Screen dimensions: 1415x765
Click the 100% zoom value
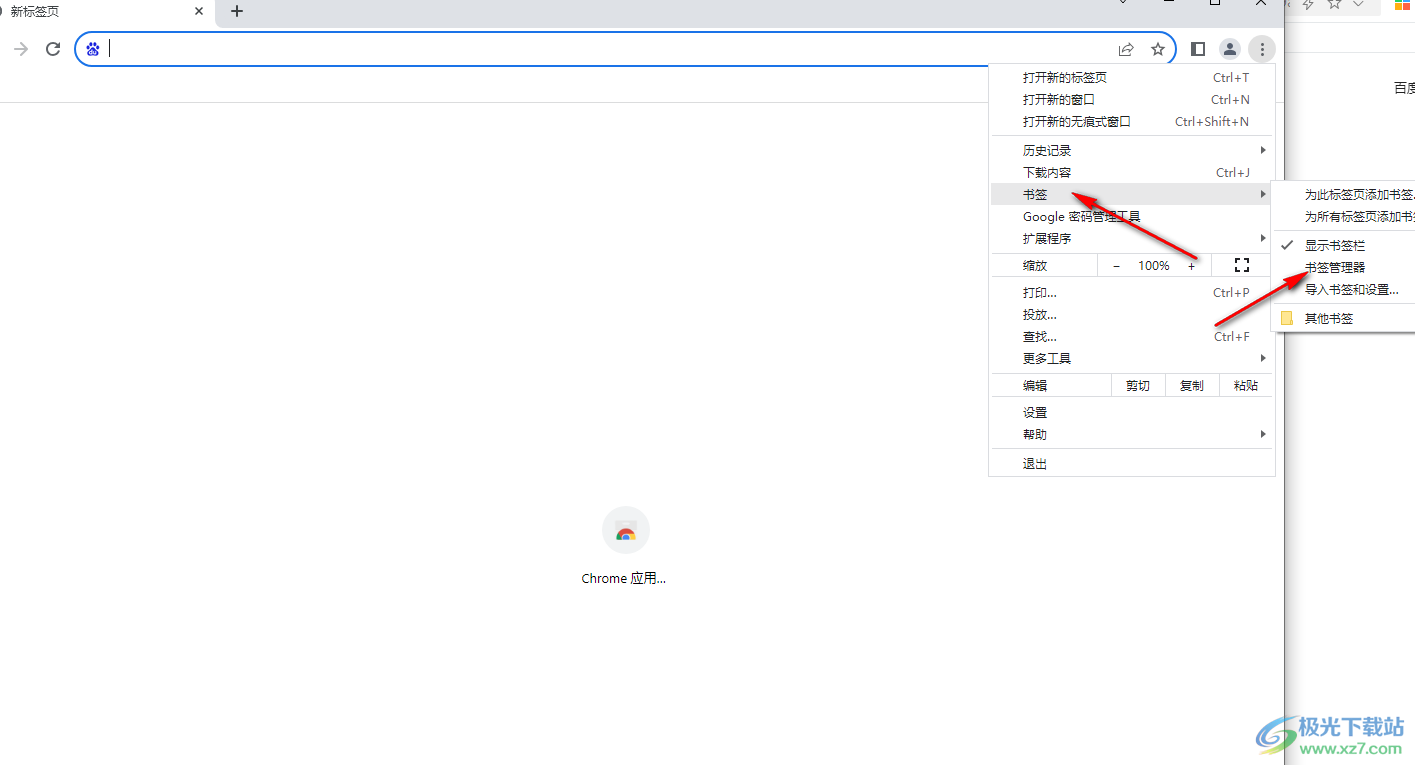1154,266
